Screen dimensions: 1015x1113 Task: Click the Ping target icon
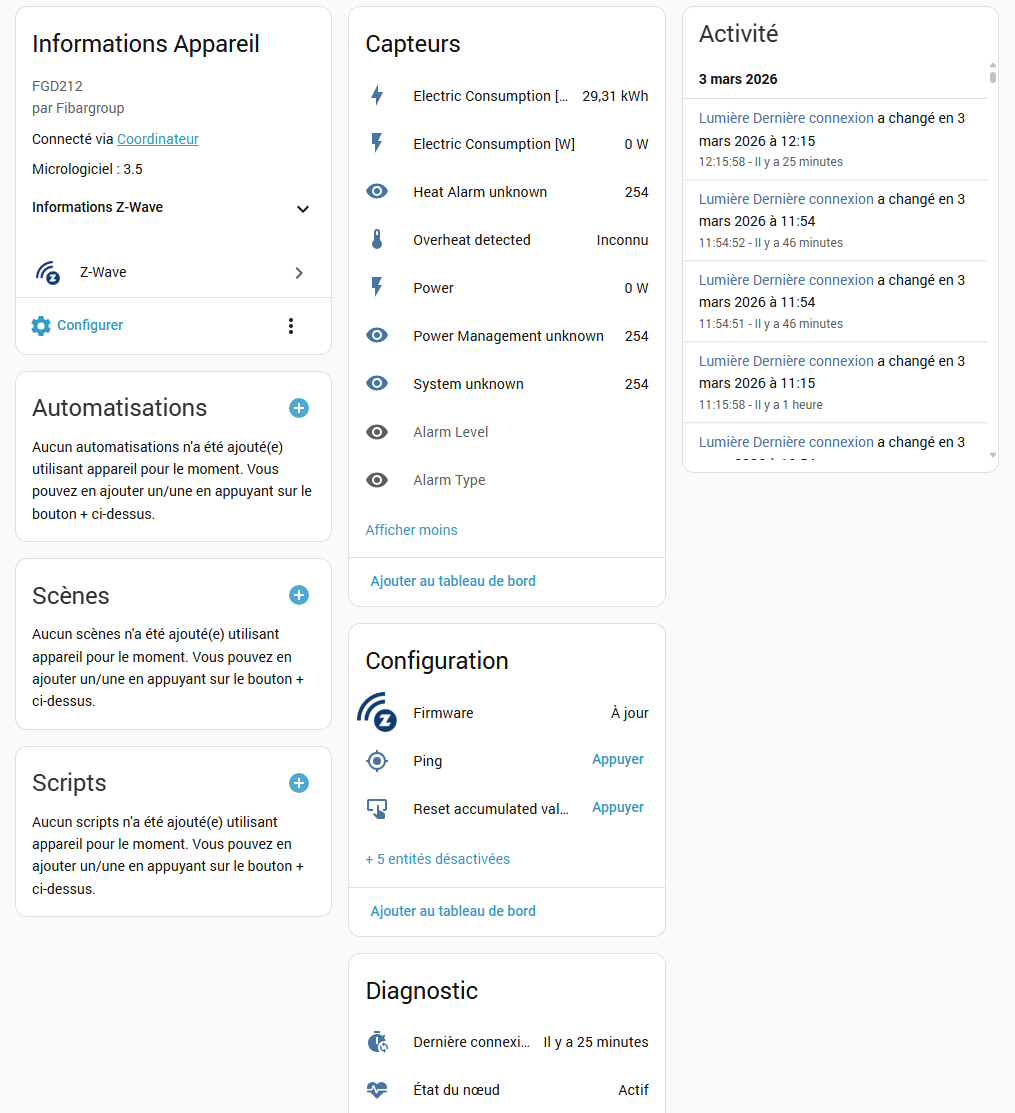(x=377, y=761)
